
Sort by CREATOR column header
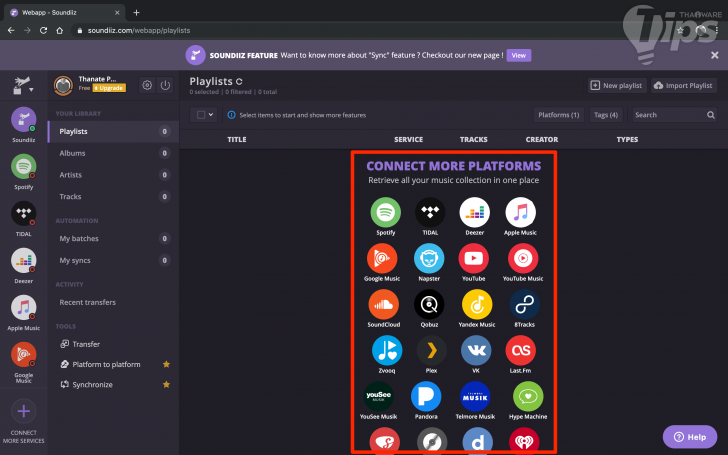pyautogui.click(x=542, y=139)
